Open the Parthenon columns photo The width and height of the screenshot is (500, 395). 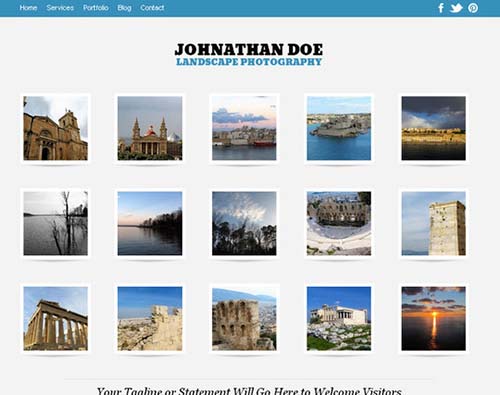pos(56,318)
